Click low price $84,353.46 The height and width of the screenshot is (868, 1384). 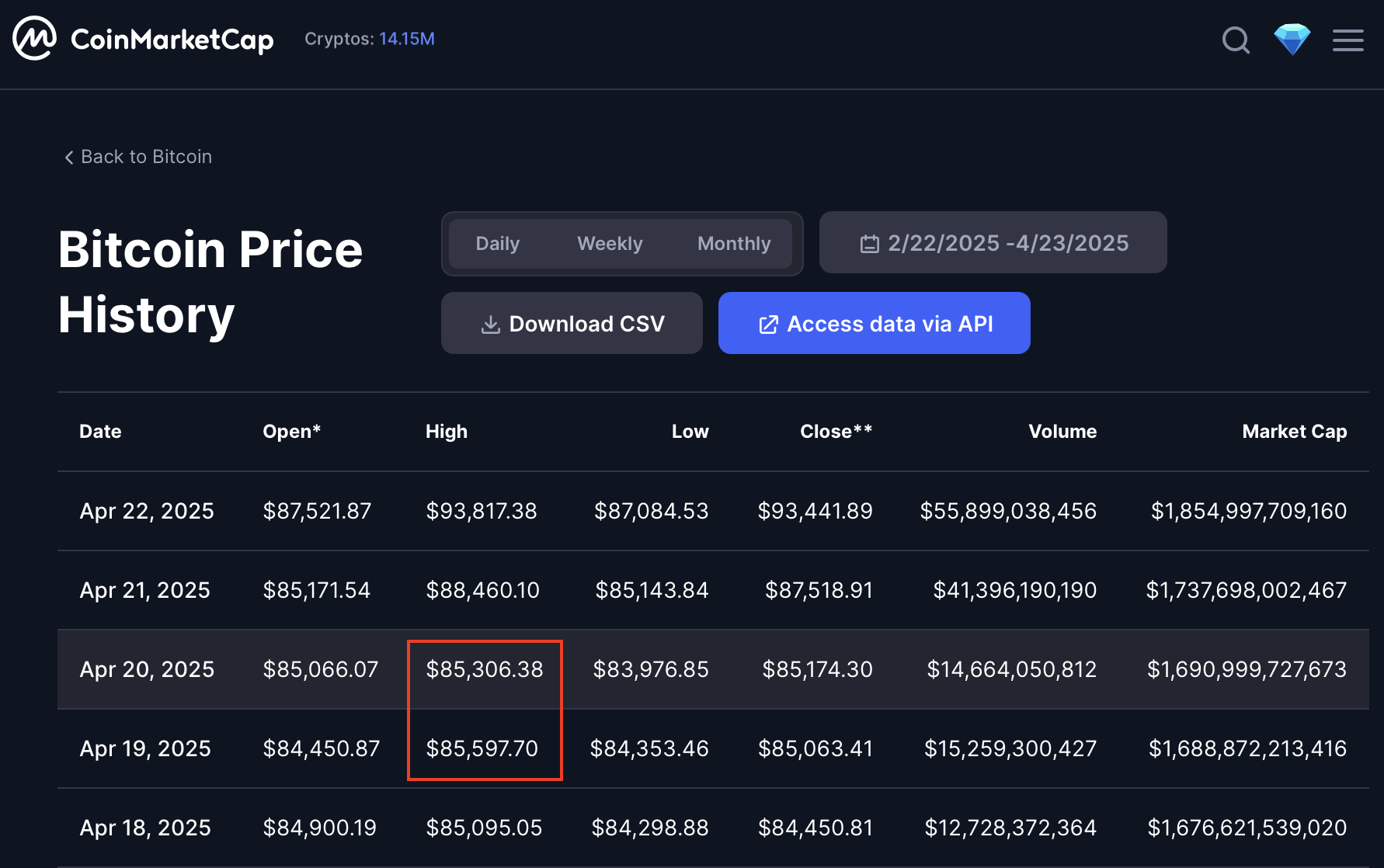click(649, 748)
